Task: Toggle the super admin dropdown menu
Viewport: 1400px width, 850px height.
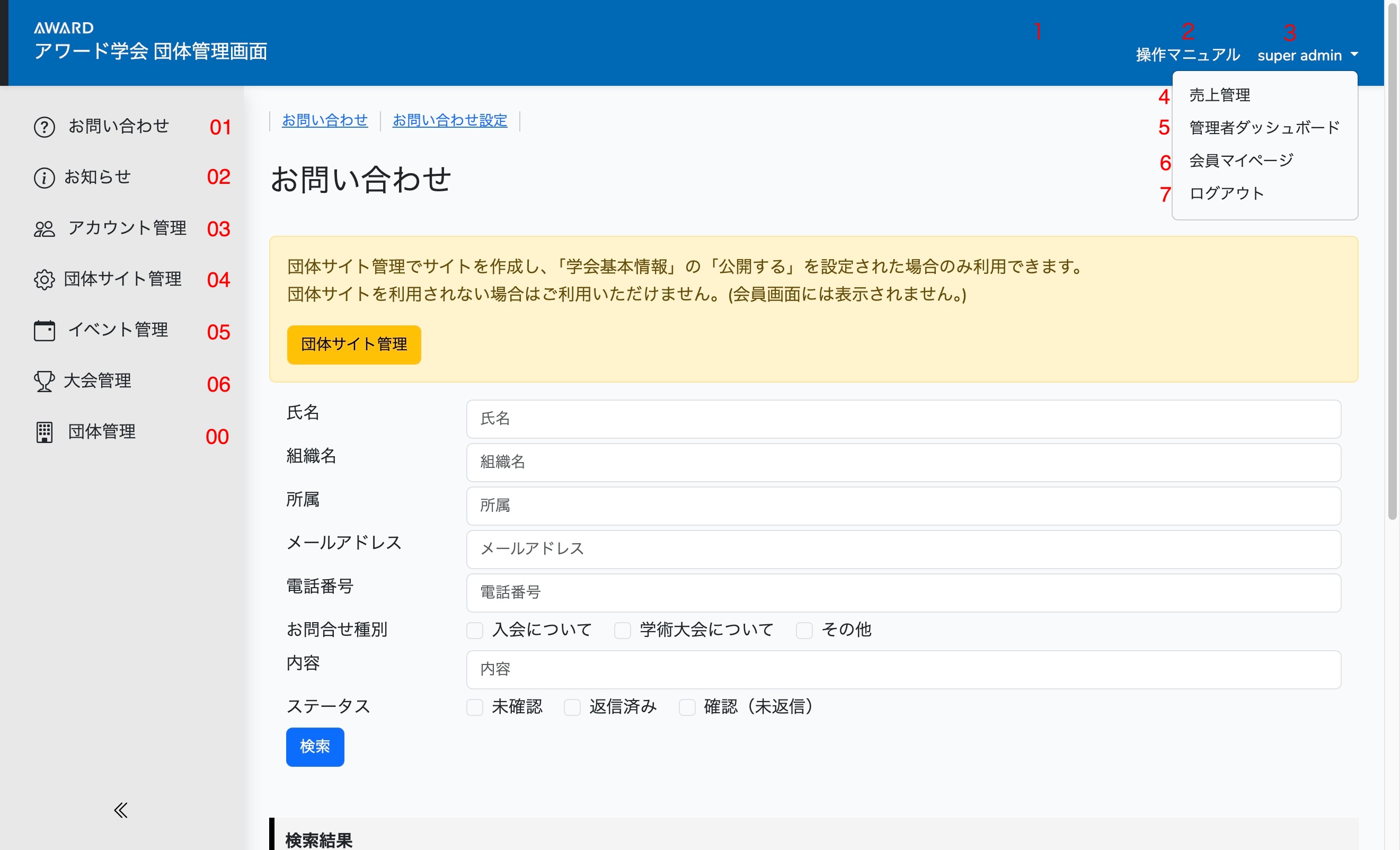Action: pos(1307,55)
